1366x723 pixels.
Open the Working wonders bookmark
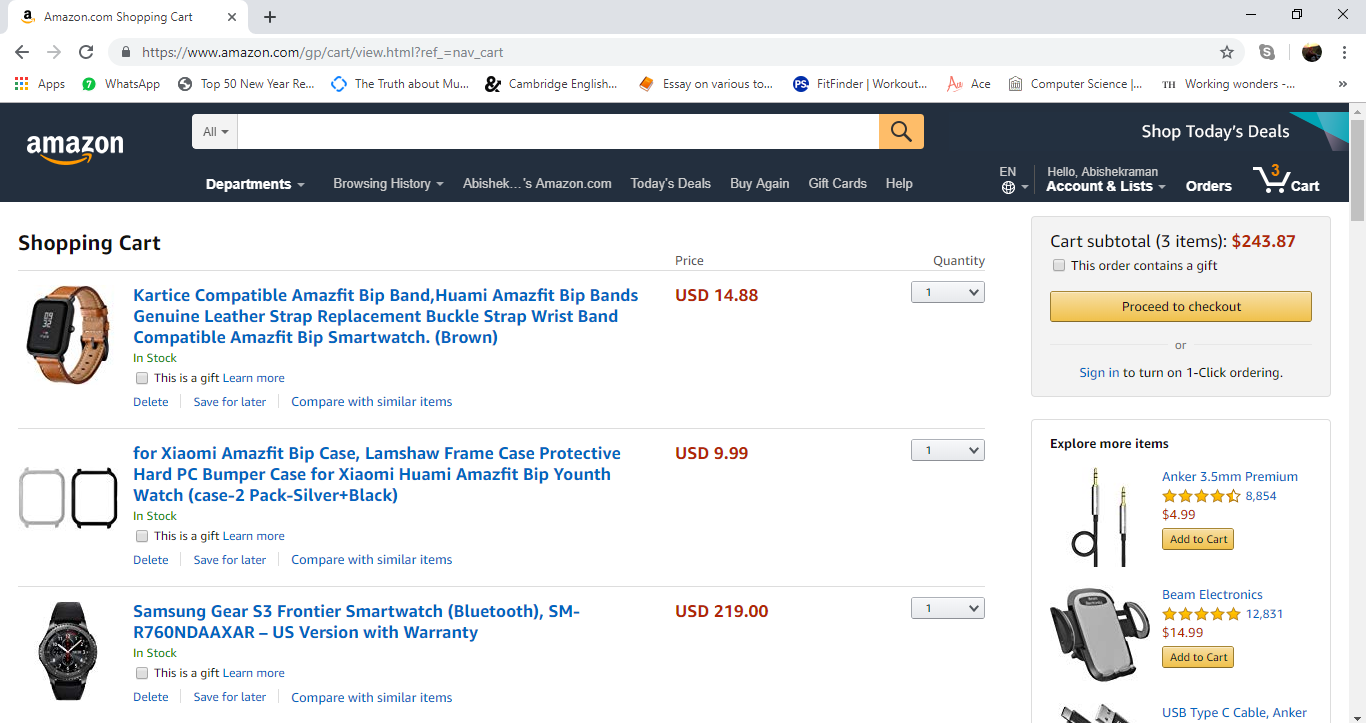(x=1228, y=84)
